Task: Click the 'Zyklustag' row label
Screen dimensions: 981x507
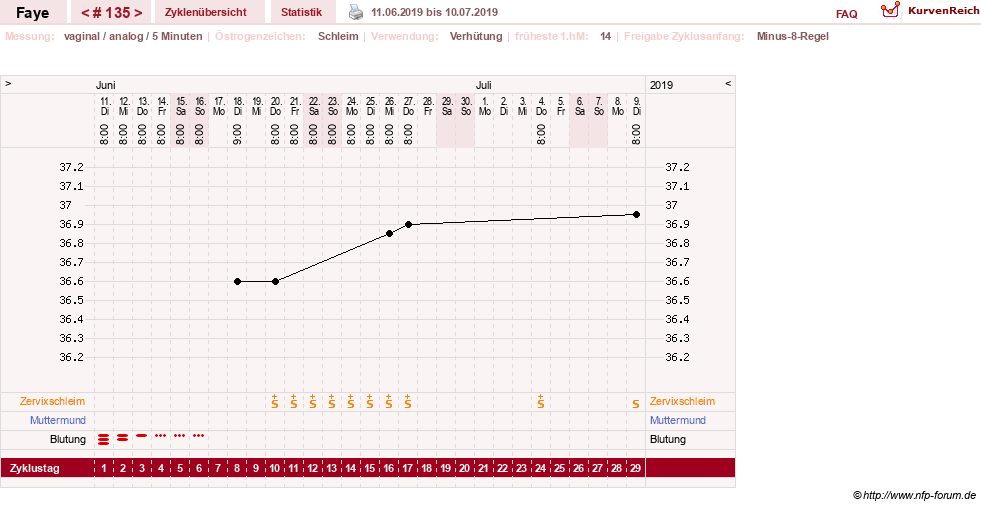Action: click(x=35, y=468)
